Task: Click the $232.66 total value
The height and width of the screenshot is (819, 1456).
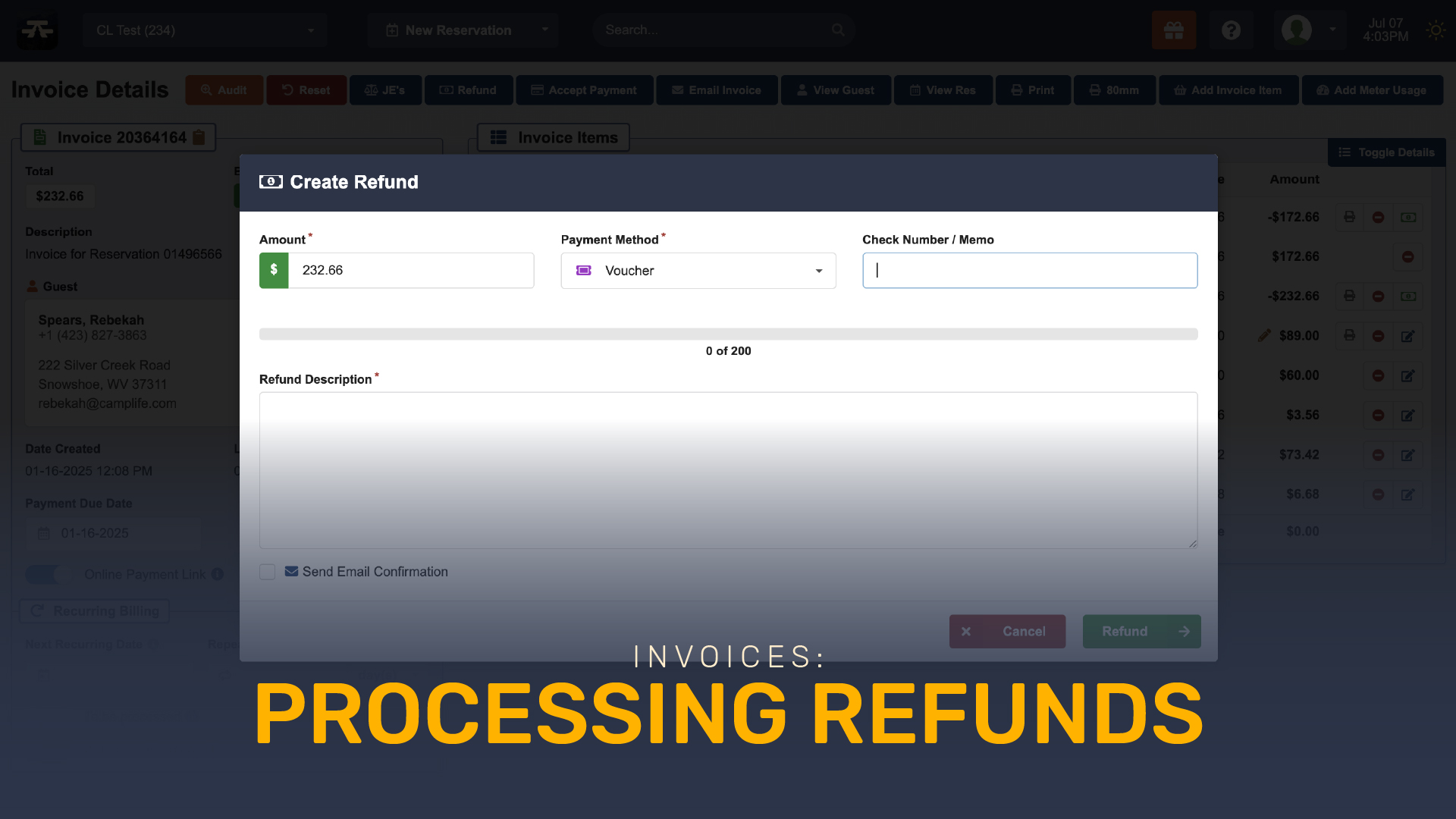Action: click(x=60, y=196)
